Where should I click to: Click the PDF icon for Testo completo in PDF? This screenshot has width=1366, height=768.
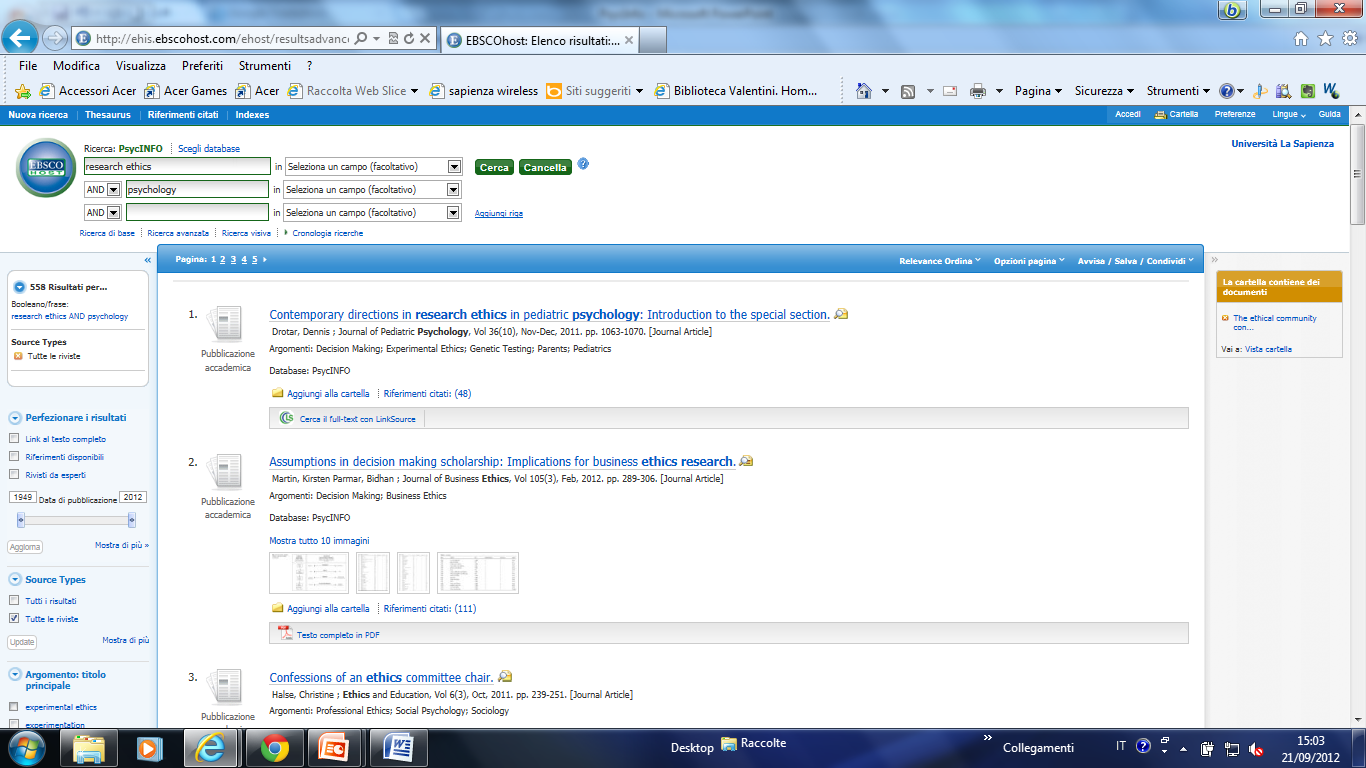click(x=285, y=633)
